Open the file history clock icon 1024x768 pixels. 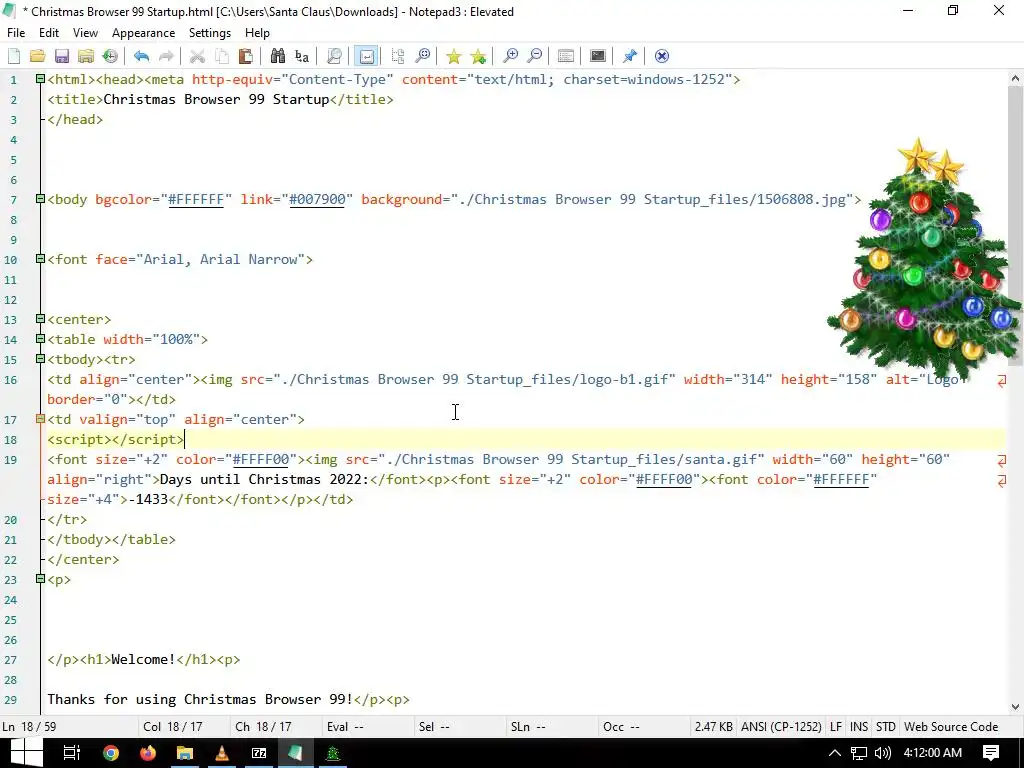pos(110,56)
